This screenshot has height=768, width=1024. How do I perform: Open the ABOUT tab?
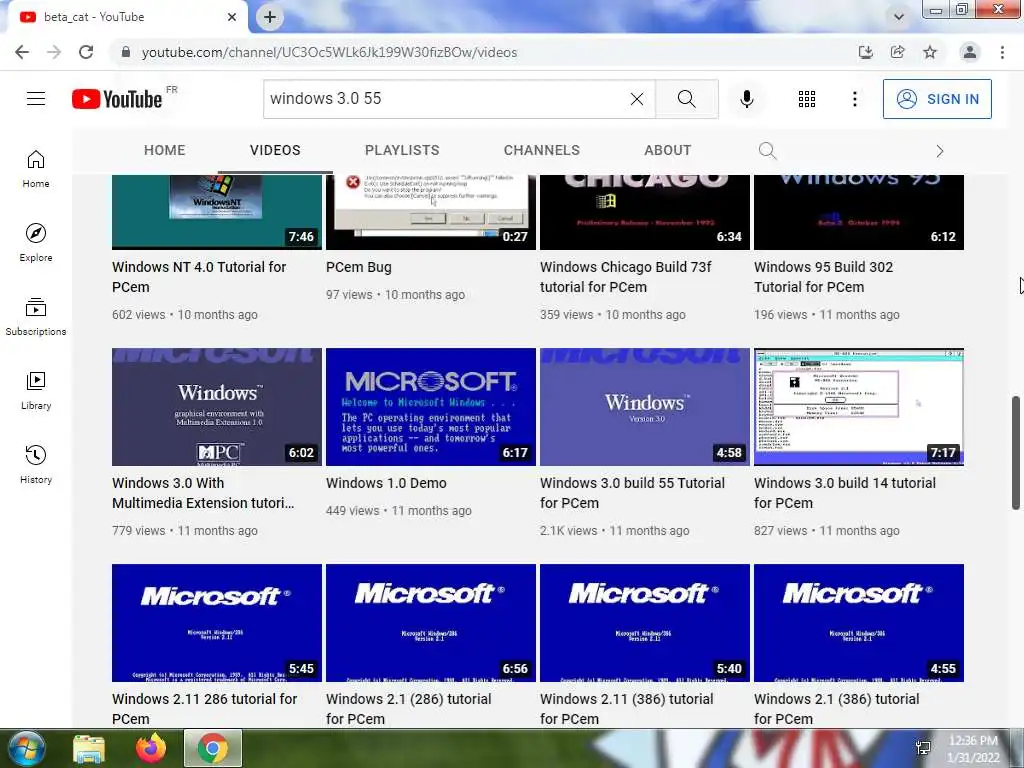pos(667,150)
